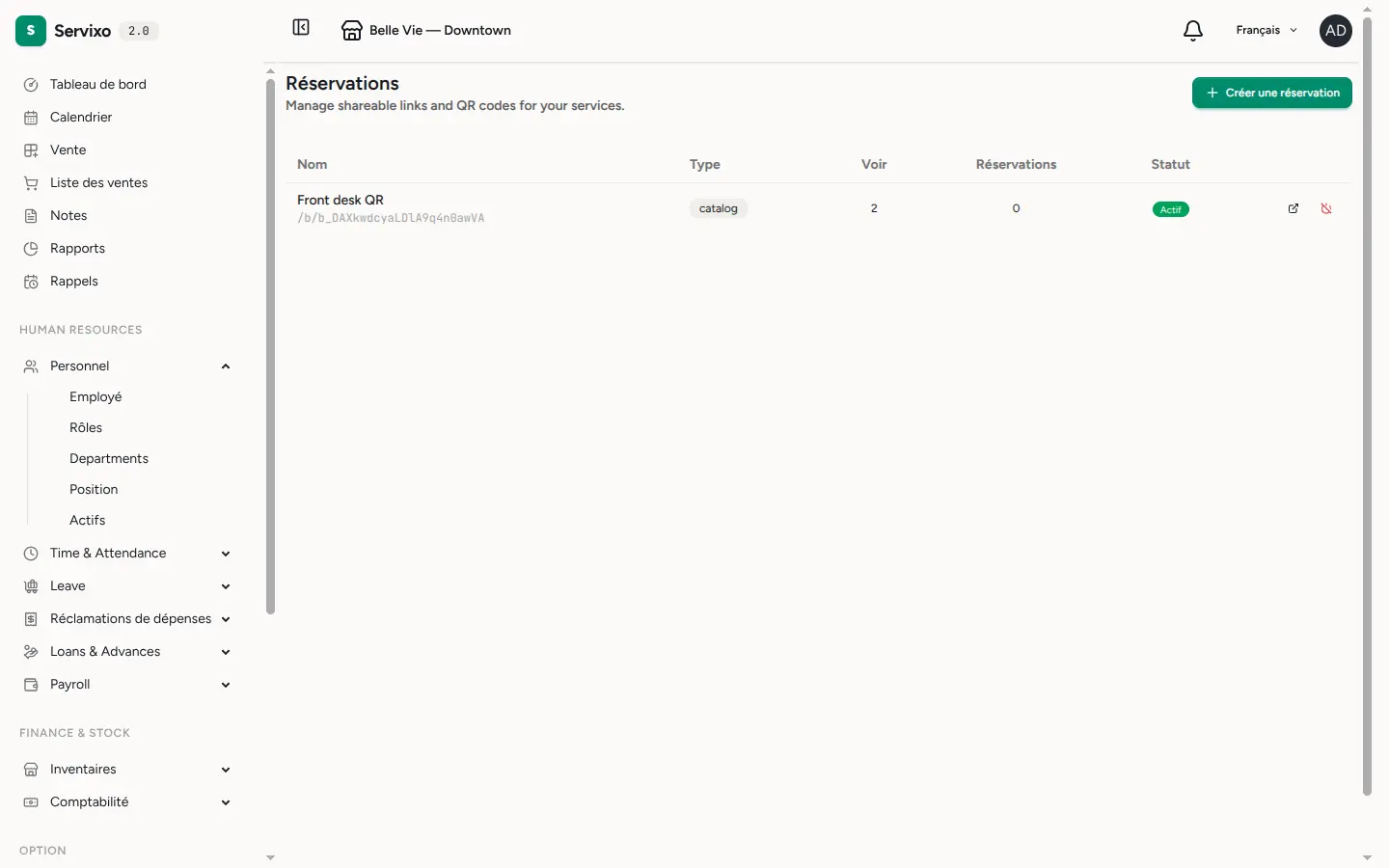Open the AD user avatar

pos(1336,31)
